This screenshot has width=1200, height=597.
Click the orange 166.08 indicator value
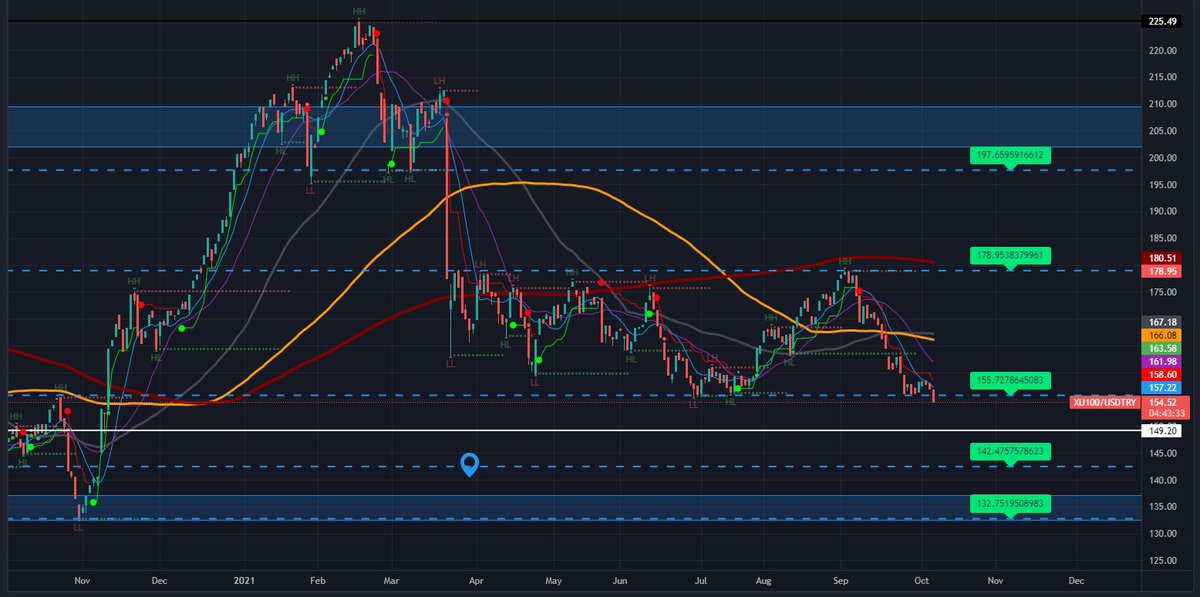[1163, 335]
